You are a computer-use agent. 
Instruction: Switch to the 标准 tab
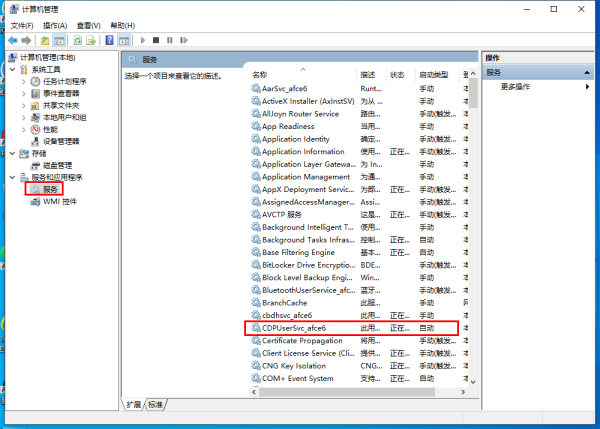tap(155, 405)
